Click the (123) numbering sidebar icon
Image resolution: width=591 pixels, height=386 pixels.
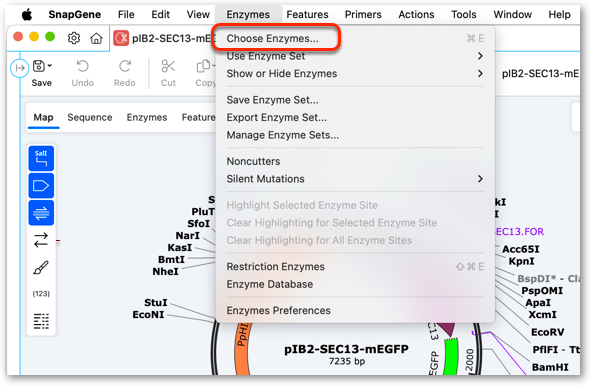41,294
